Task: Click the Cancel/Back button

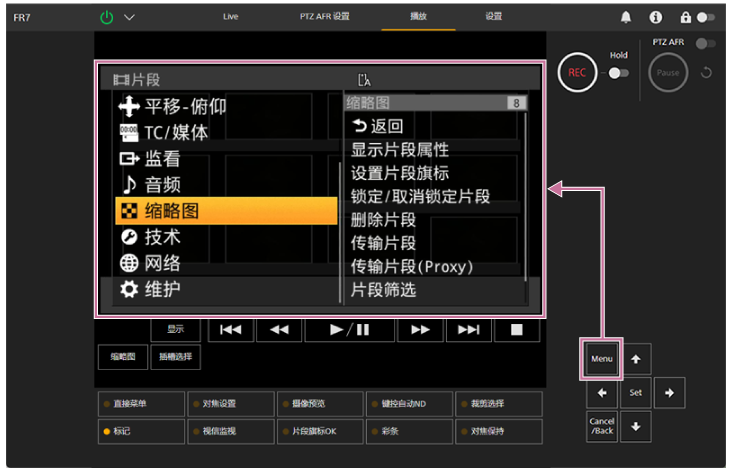Action: (x=602, y=426)
